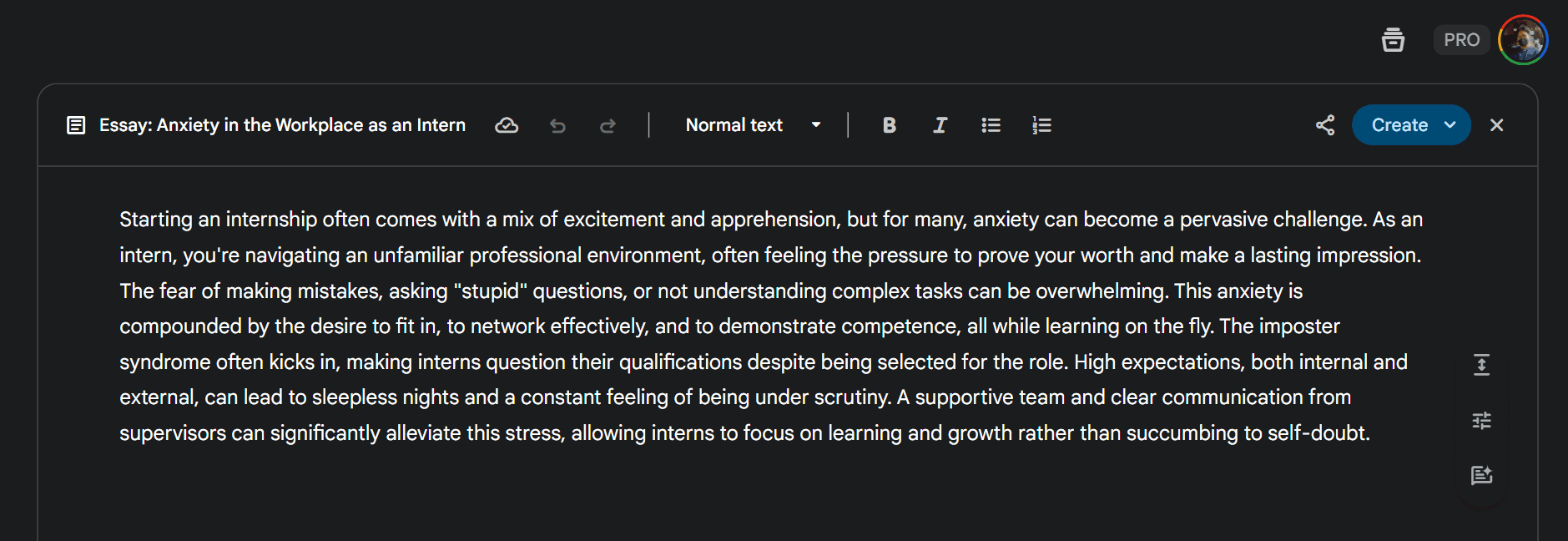Toggle italic formatting
The image size is (1568, 541).
(940, 125)
